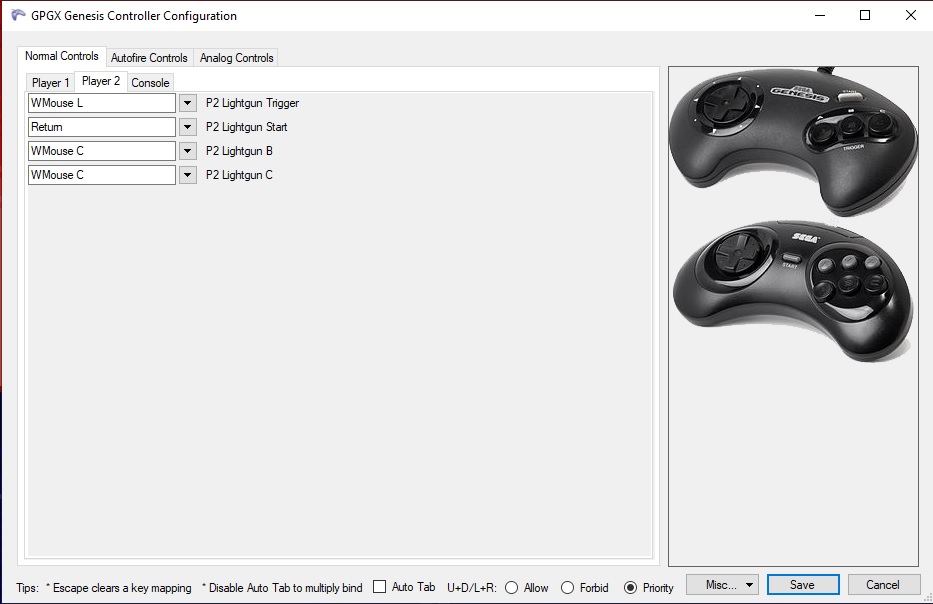The height and width of the screenshot is (604, 933).
Task: Click the P2 Lightgun B input field
Action: pyautogui.click(x=102, y=151)
